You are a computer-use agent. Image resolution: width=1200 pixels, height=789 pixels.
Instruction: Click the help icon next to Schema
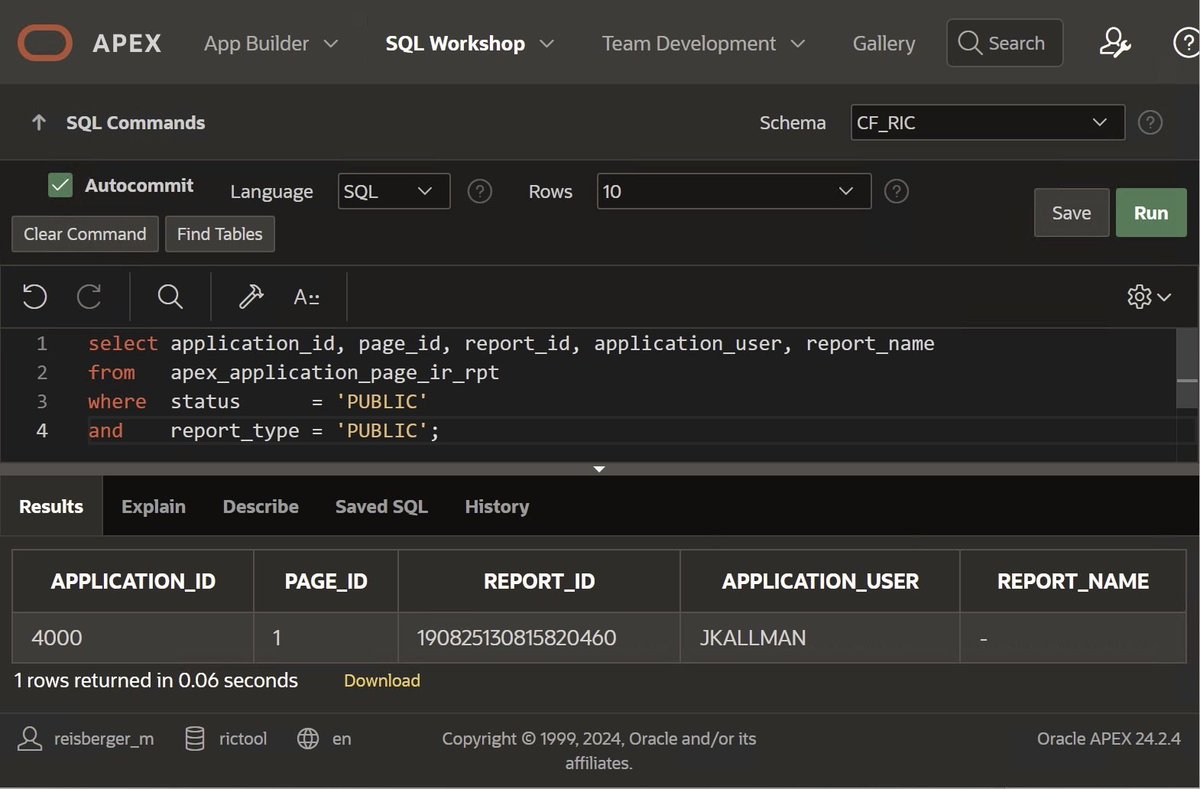[x=1151, y=123]
